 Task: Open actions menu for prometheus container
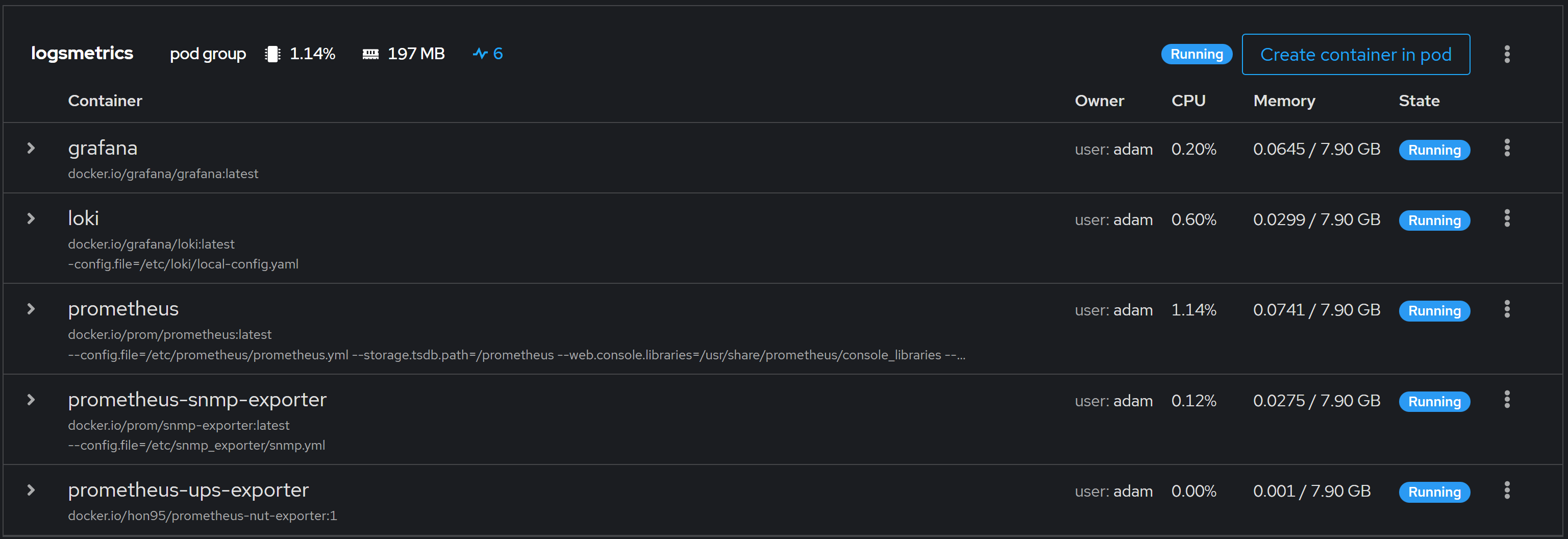click(1507, 309)
